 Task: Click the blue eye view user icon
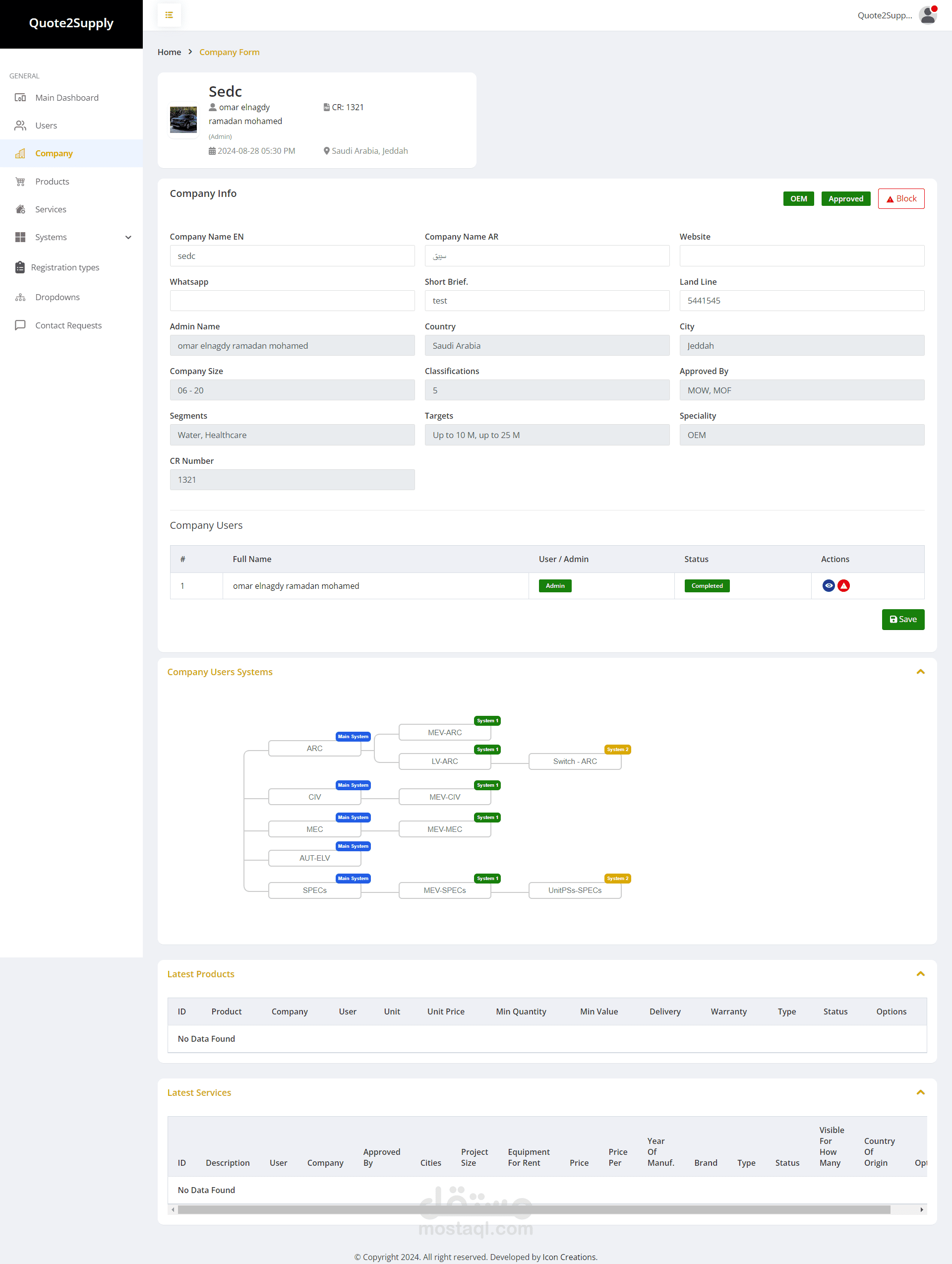828,586
